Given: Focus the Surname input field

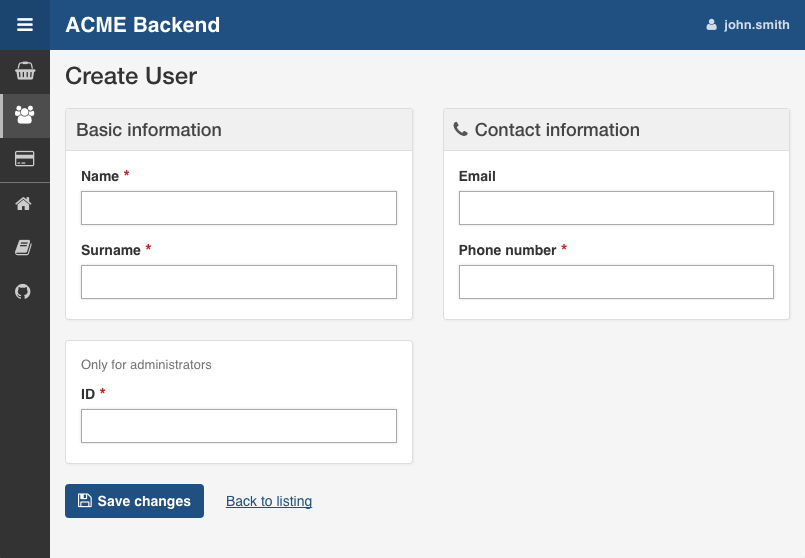Looking at the screenshot, I should [x=239, y=282].
